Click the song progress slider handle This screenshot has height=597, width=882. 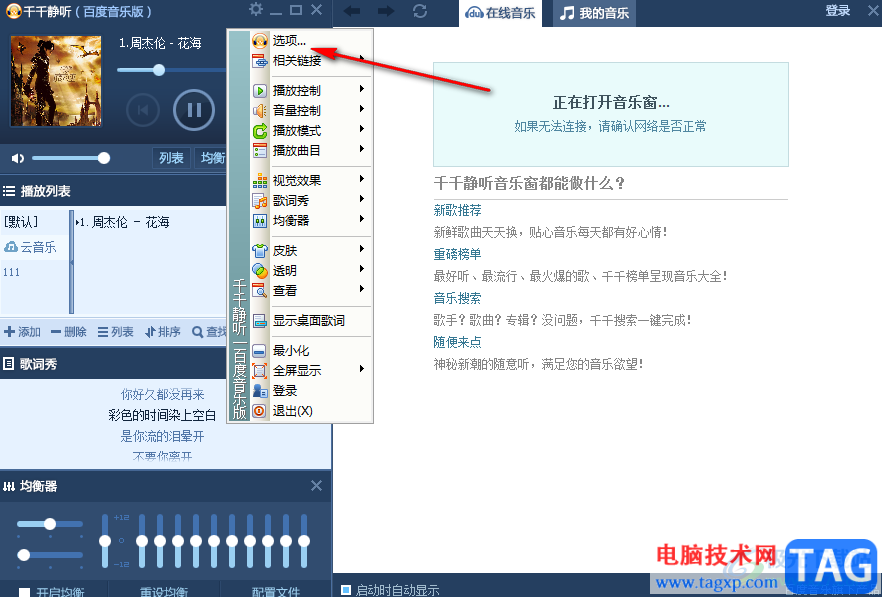coord(159,70)
